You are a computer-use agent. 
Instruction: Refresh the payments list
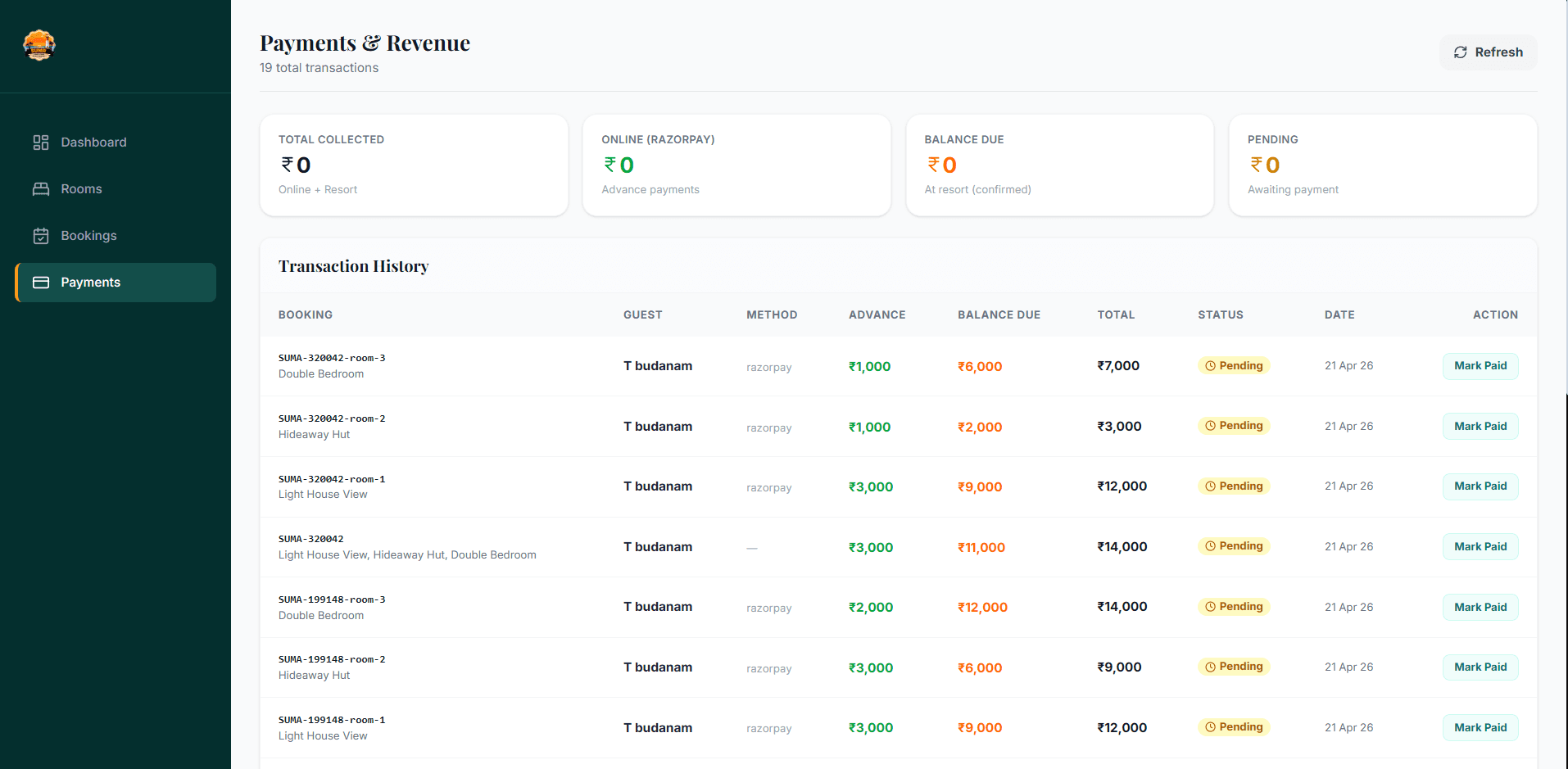point(1488,52)
